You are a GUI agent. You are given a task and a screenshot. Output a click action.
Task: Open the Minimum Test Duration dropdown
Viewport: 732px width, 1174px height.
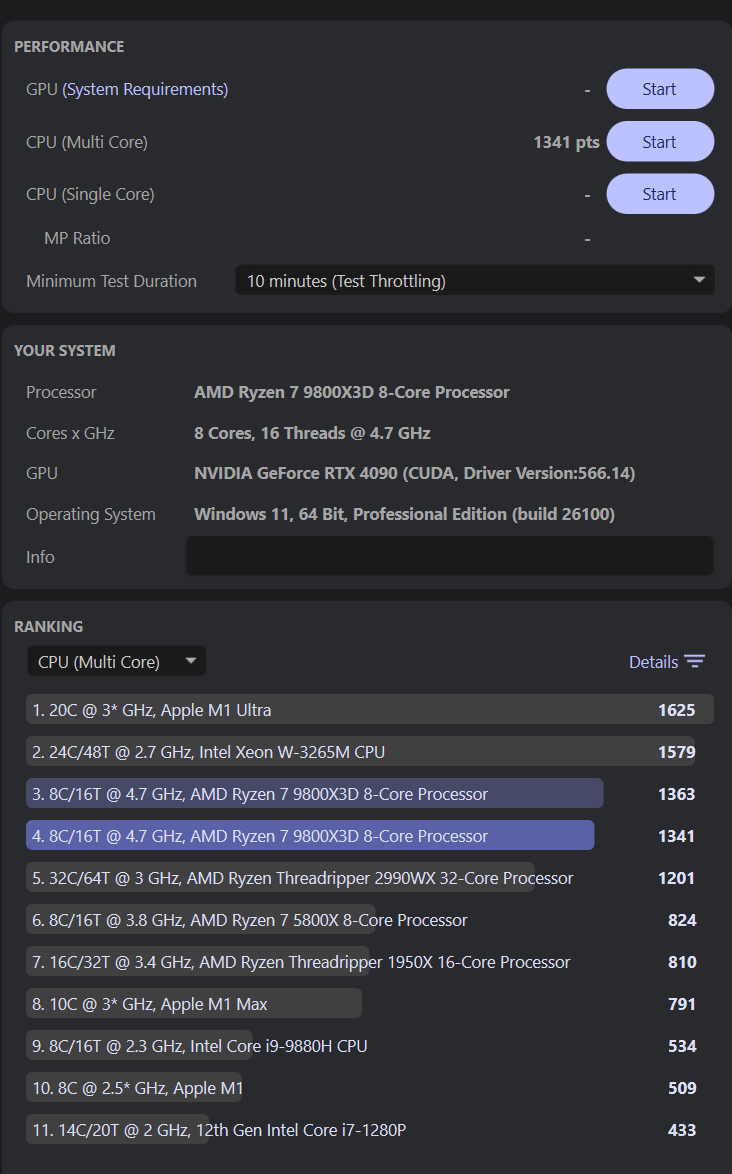tap(474, 281)
